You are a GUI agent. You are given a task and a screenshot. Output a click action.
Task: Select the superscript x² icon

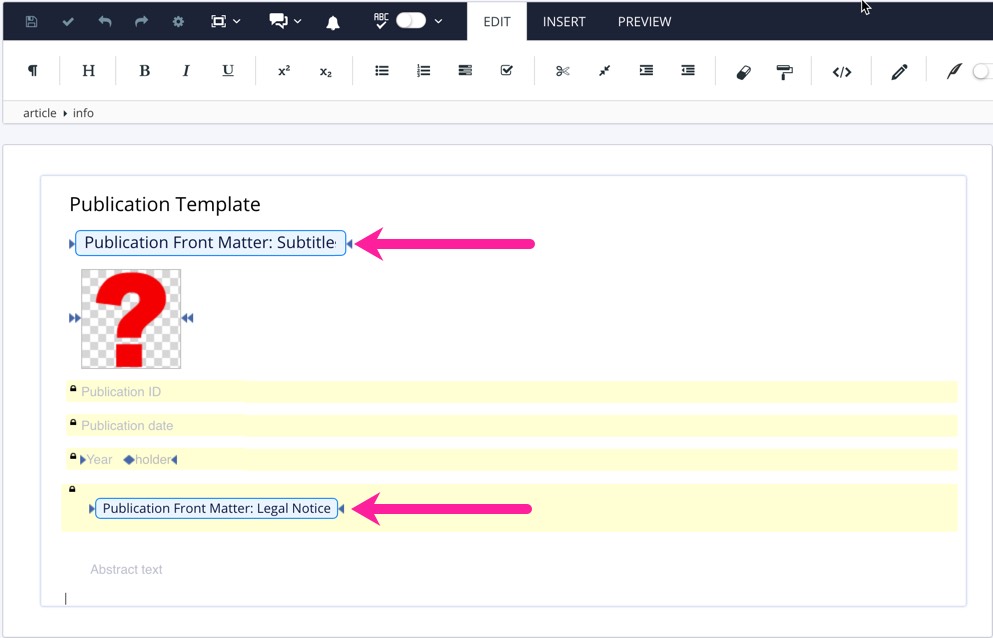click(283, 70)
